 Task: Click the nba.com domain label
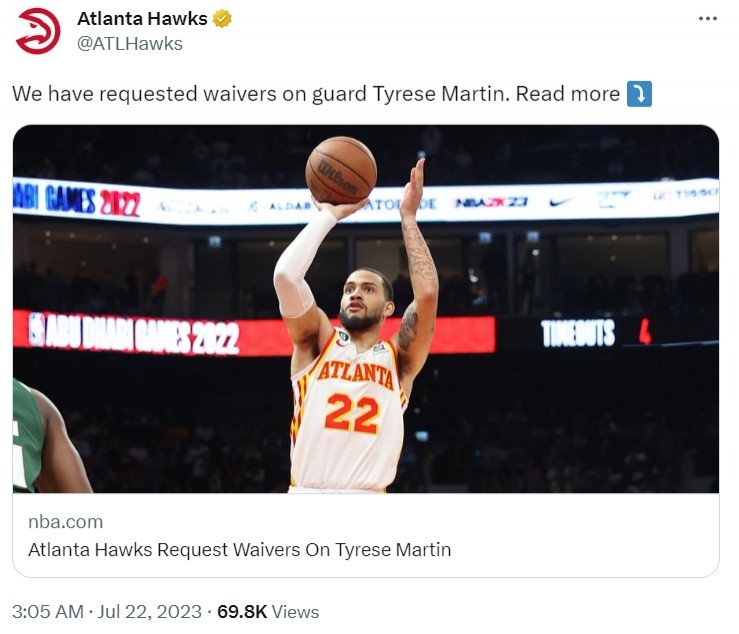[66, 522]
